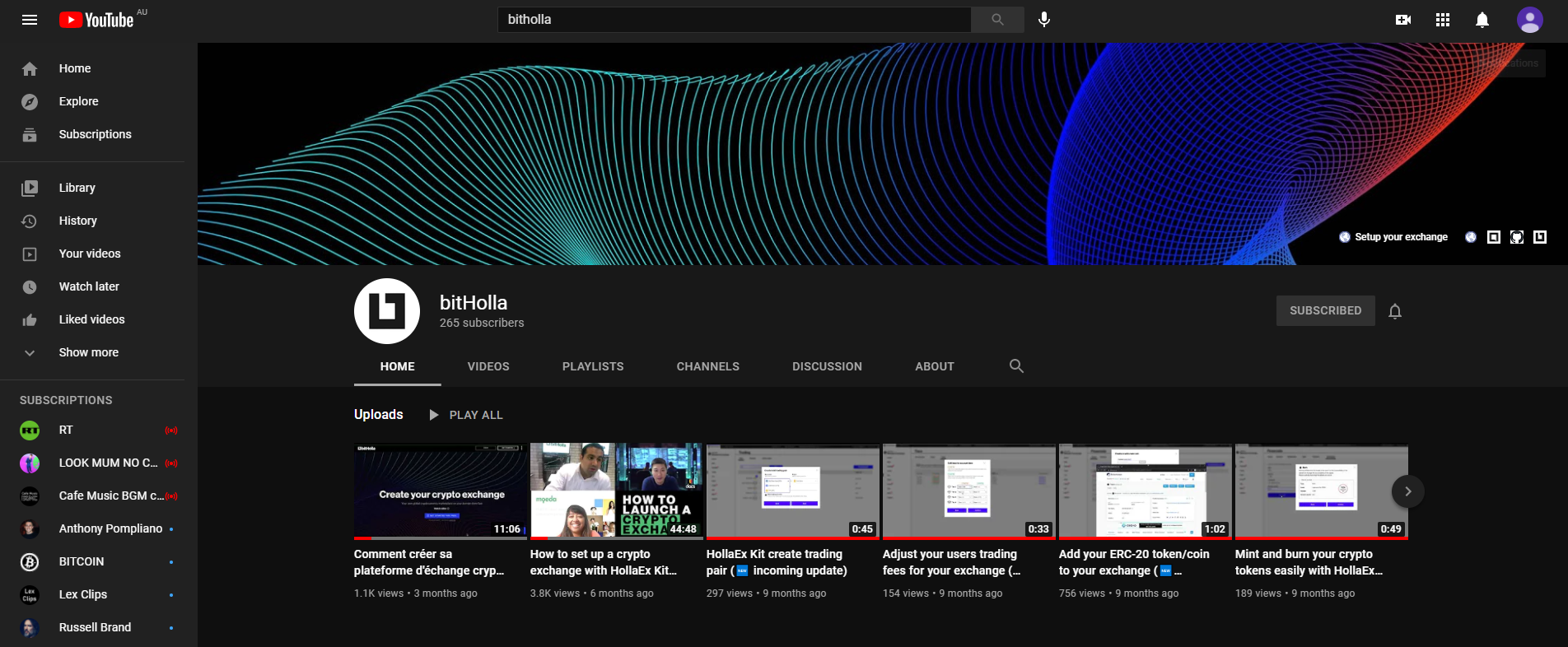Screen dimensions: 1568x647
Task: Open the YouTube apps grid icon
Action: tap(1443, 20)
